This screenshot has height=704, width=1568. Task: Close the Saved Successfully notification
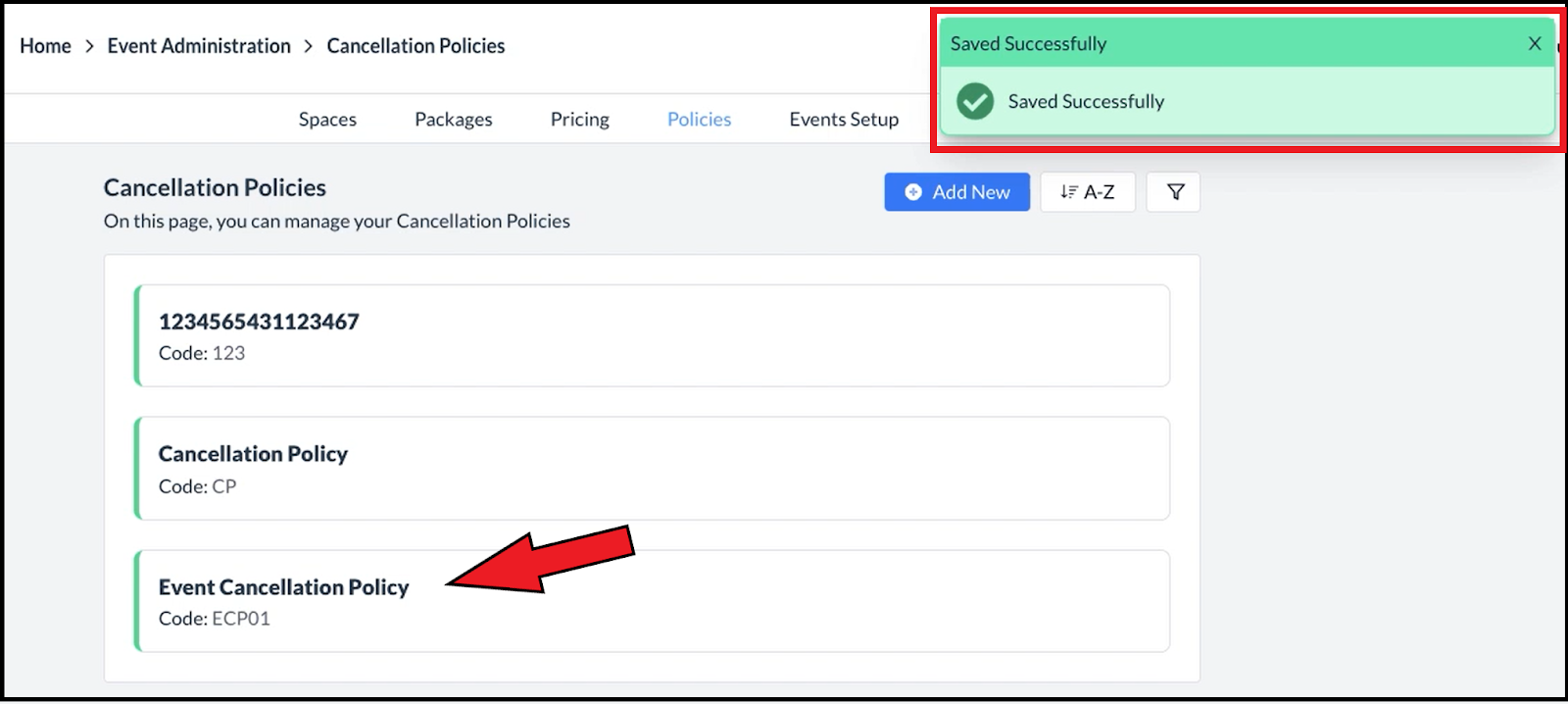1535,43
